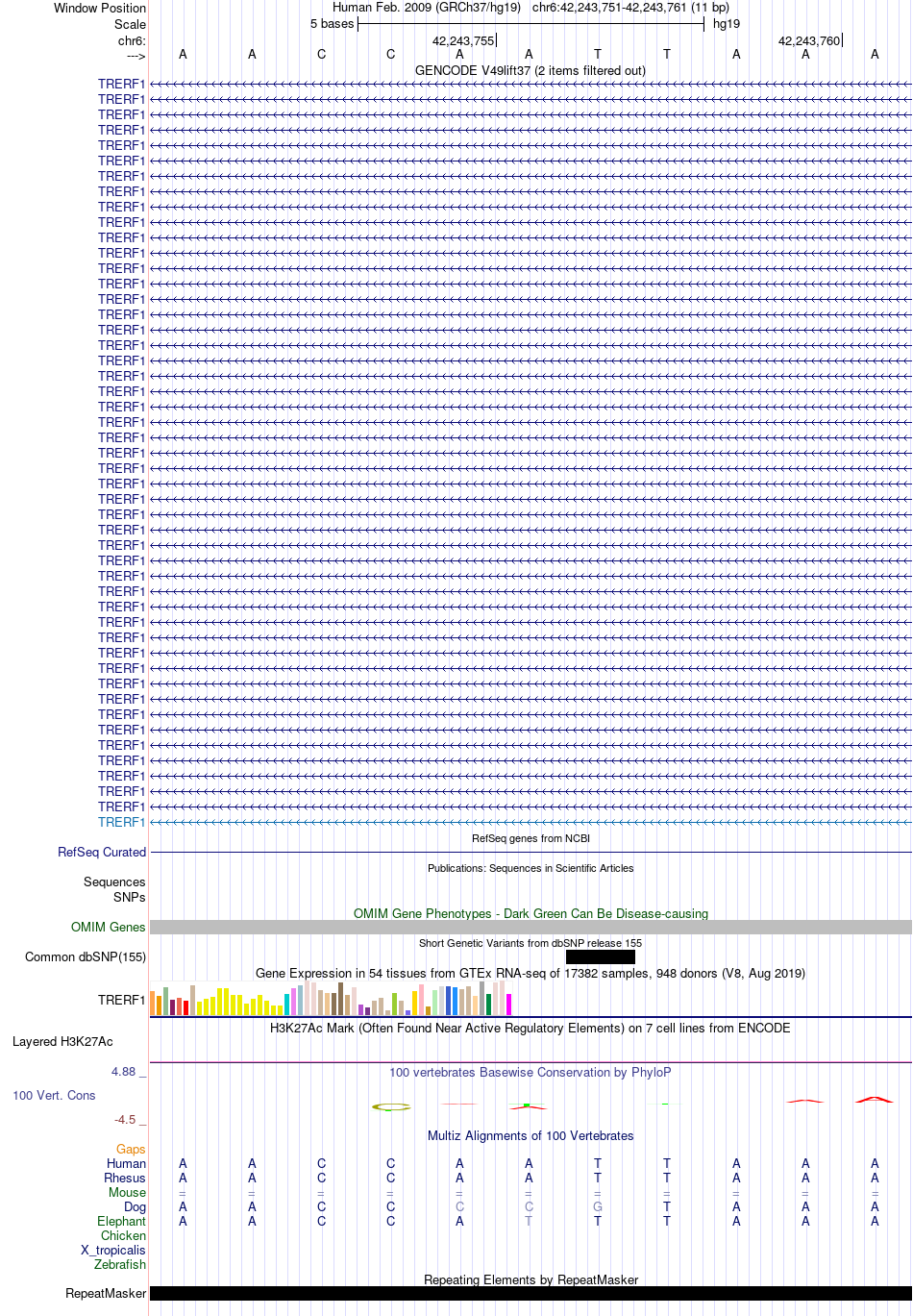
Task: Click the -4.5 PhyloP axis minimum value
Action: point(125,1119)
